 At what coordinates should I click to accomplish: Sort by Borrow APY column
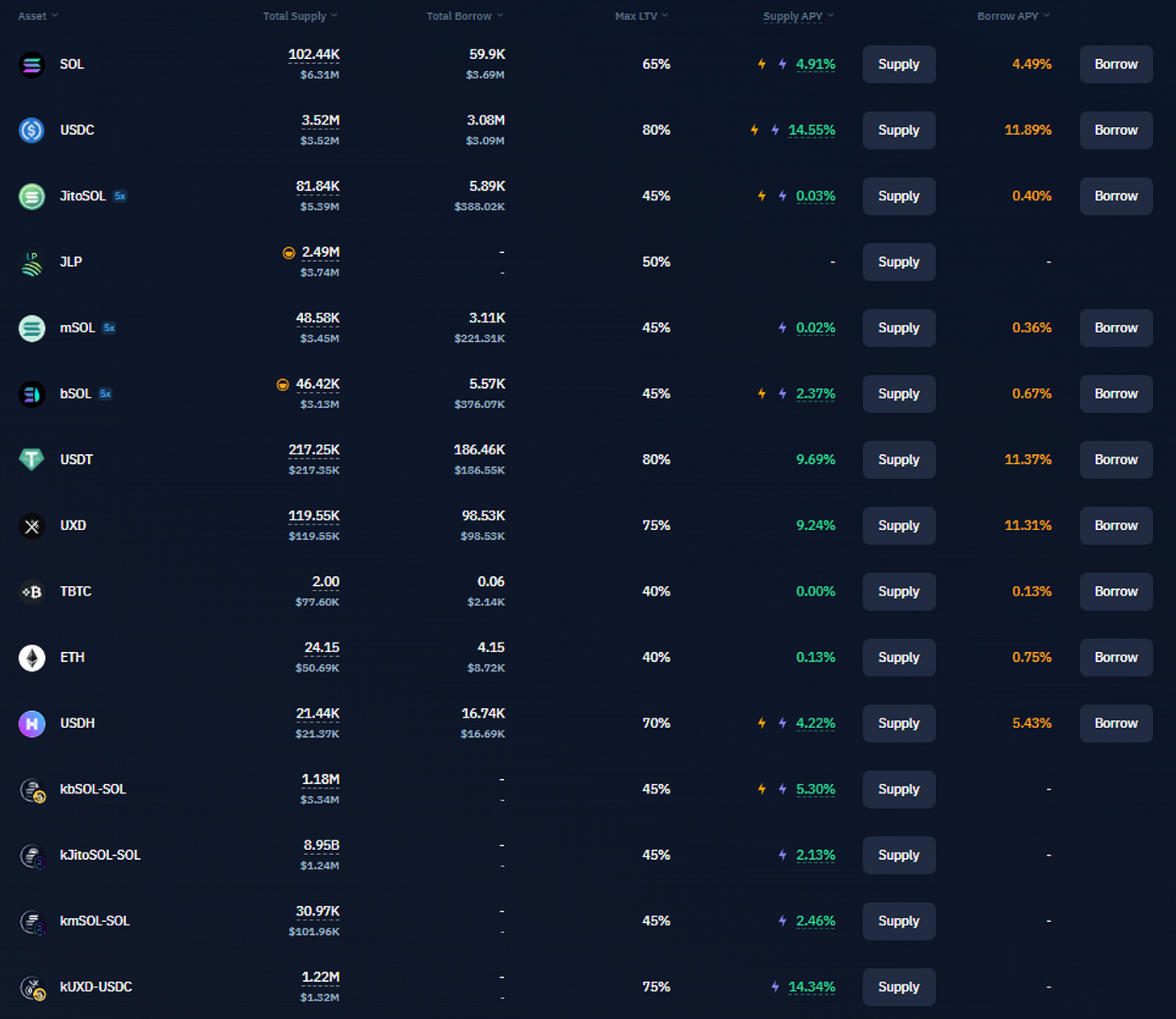point(1014,16)
